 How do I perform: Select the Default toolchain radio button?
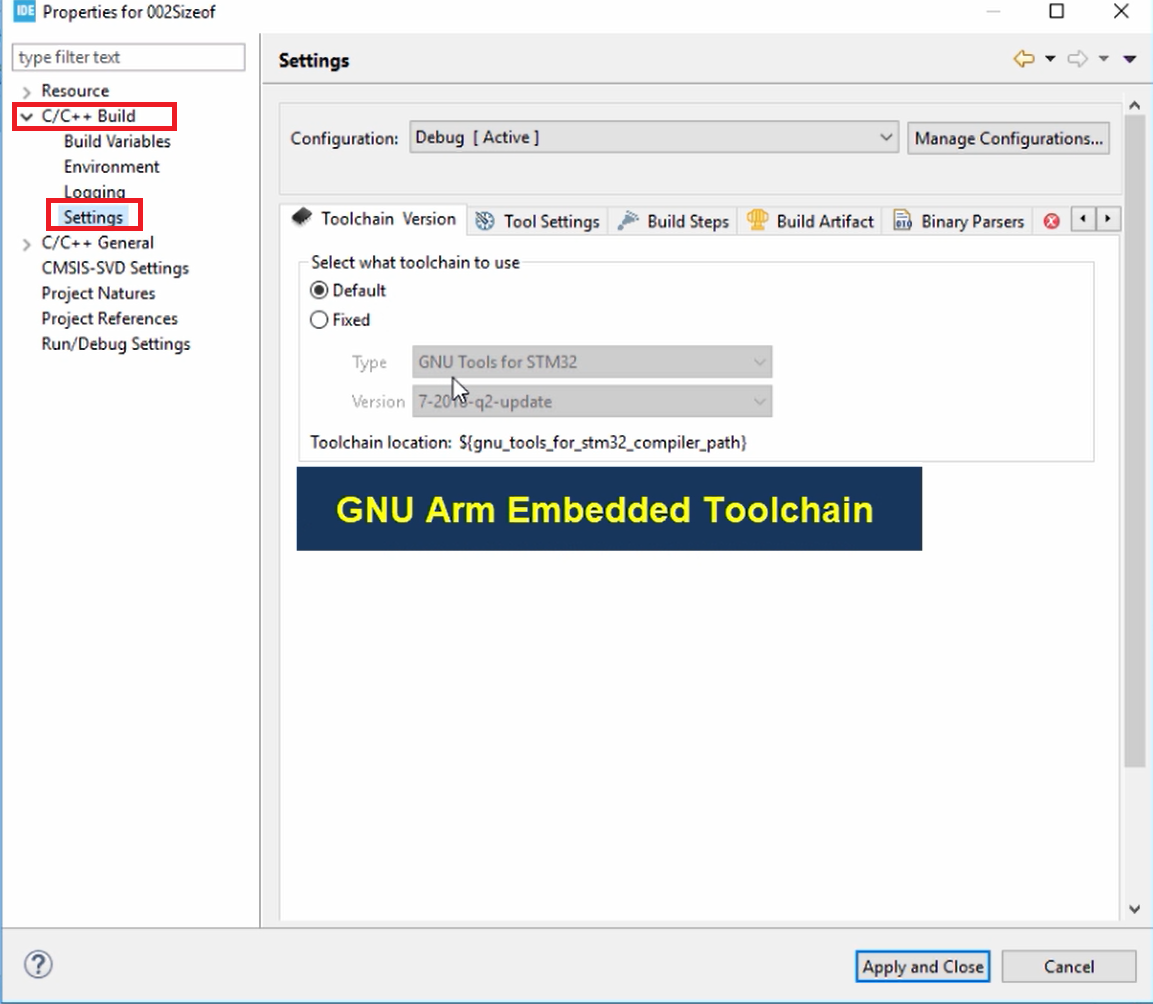click(318, 291)
